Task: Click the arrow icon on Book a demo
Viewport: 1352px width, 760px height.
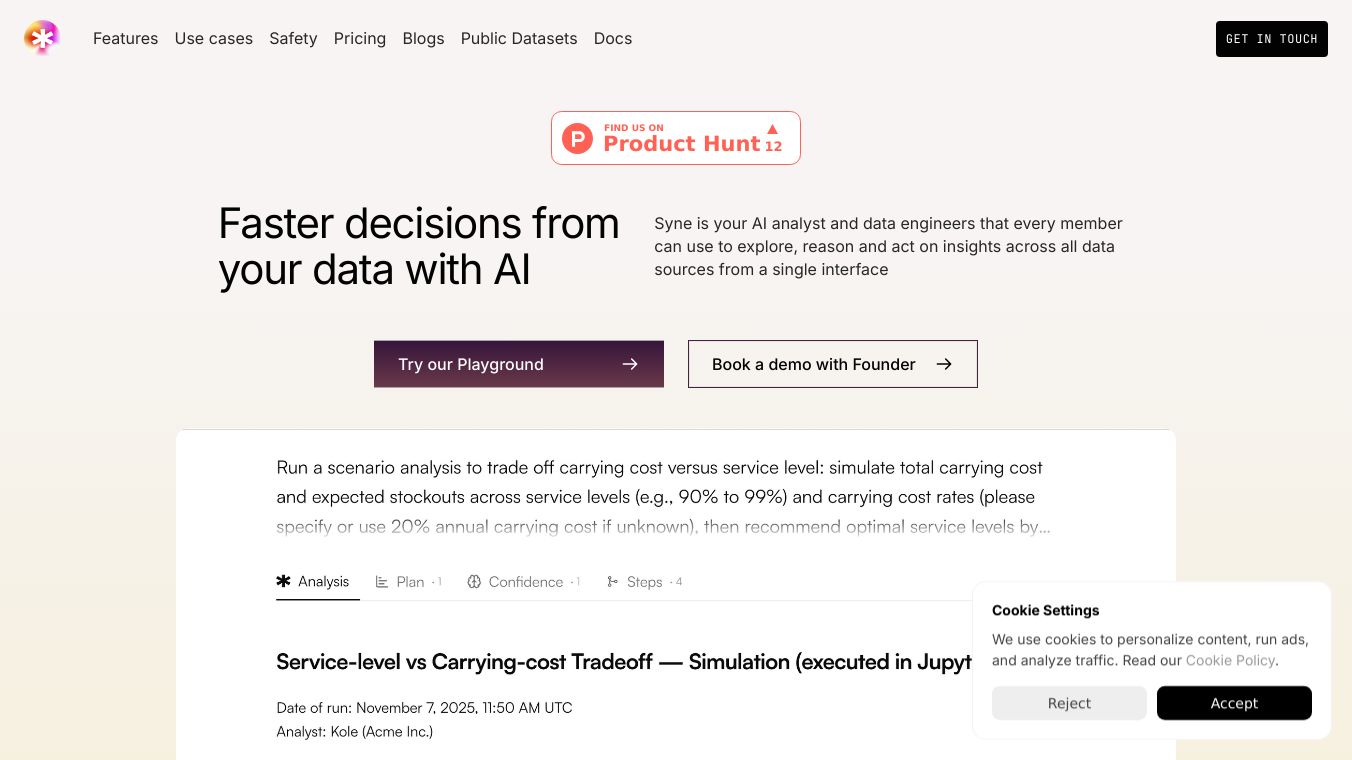Action: (x=944, y=364)
